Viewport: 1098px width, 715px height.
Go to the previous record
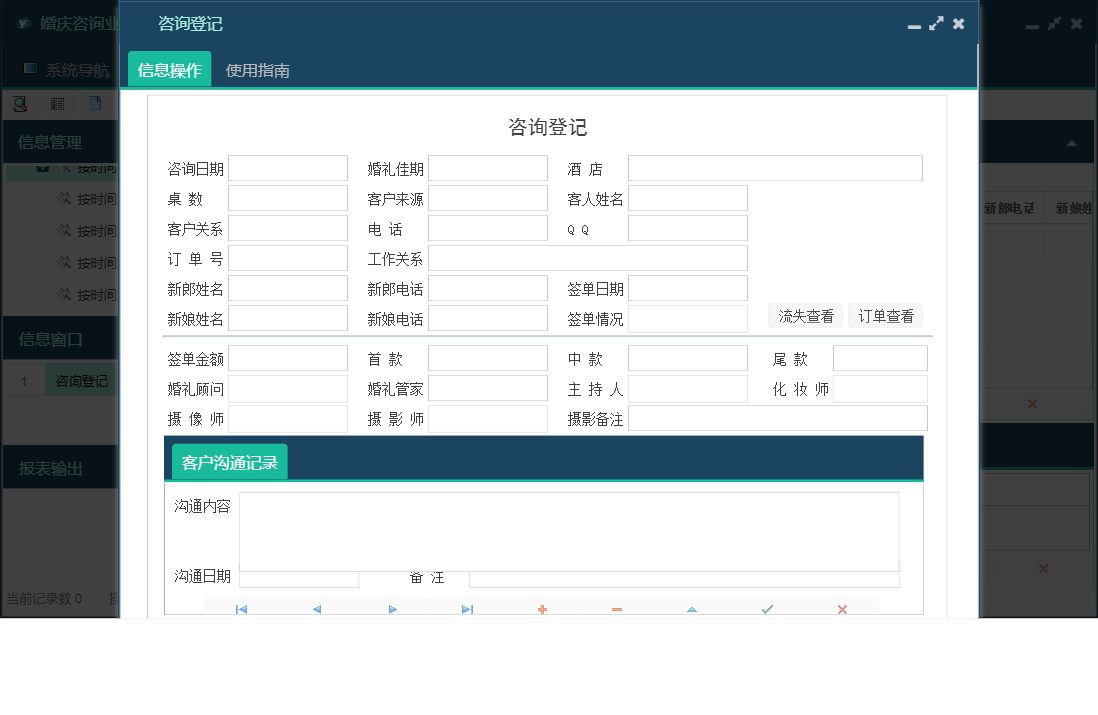(x=316, y=607)
